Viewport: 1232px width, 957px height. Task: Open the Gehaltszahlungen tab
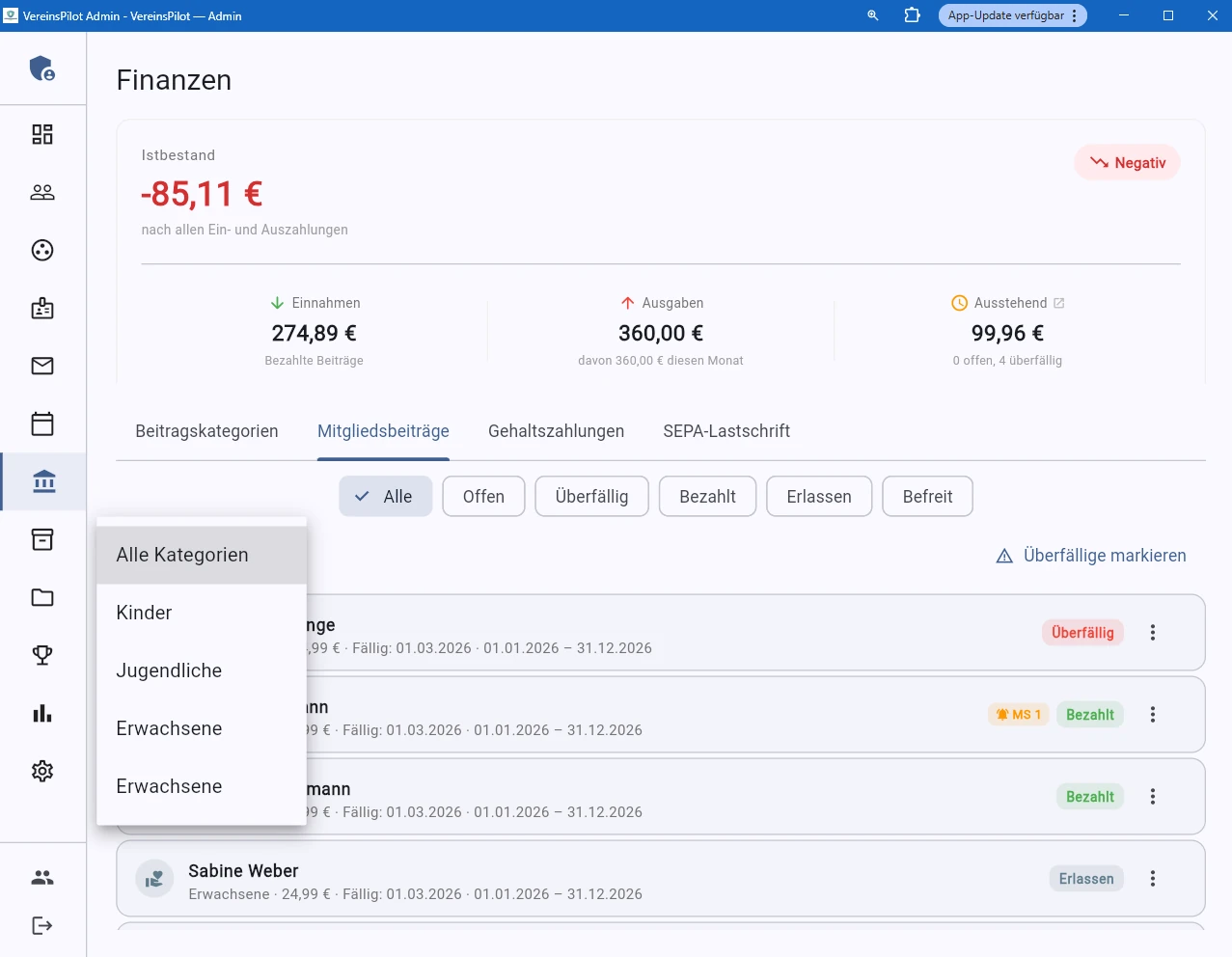point(556,431)
